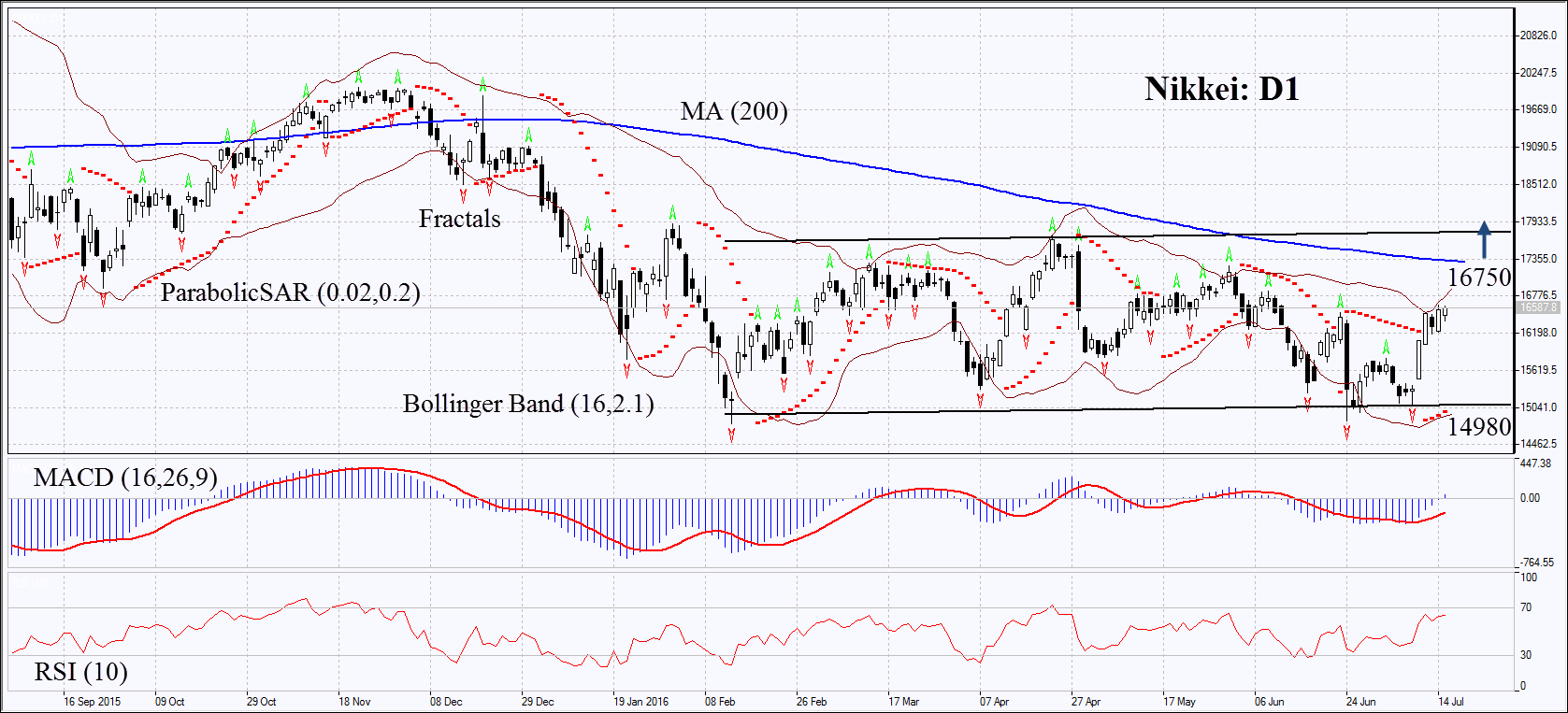Screen dimensions: 1568x713
Task: Click the '08 Feb' date label
Action: click(x=720, y=702)
